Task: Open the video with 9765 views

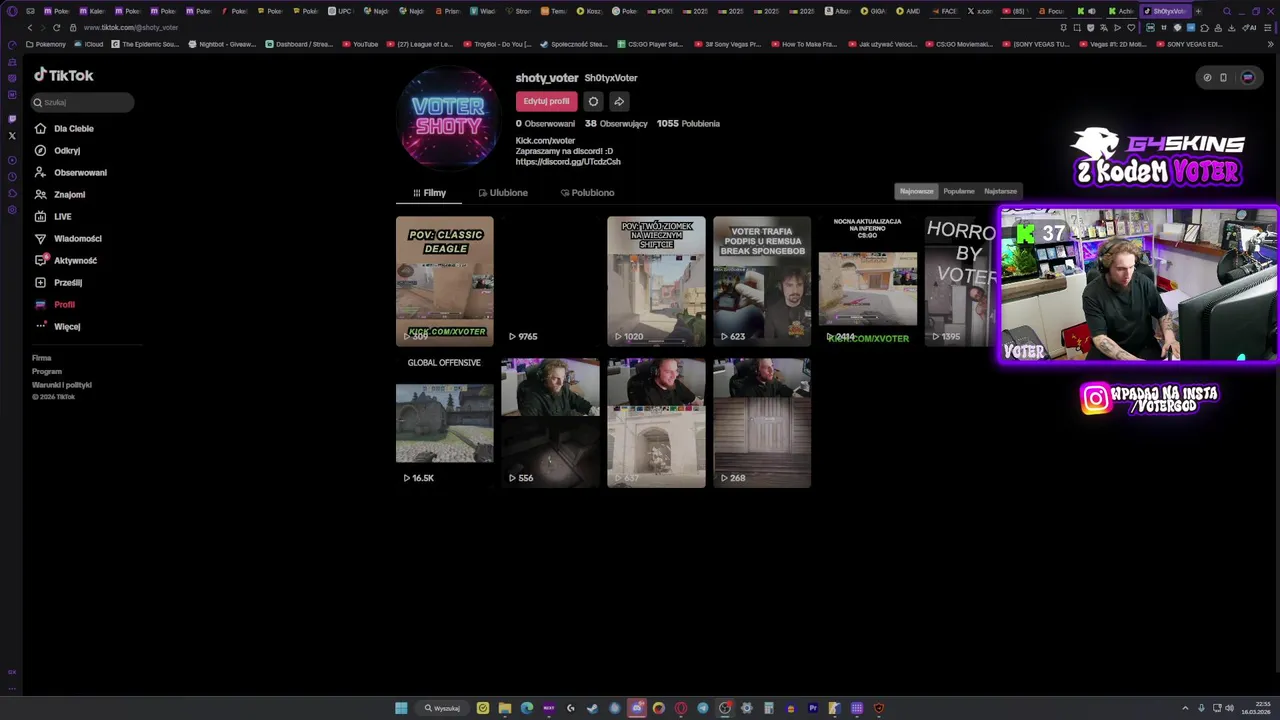Action: click(550, 281)
